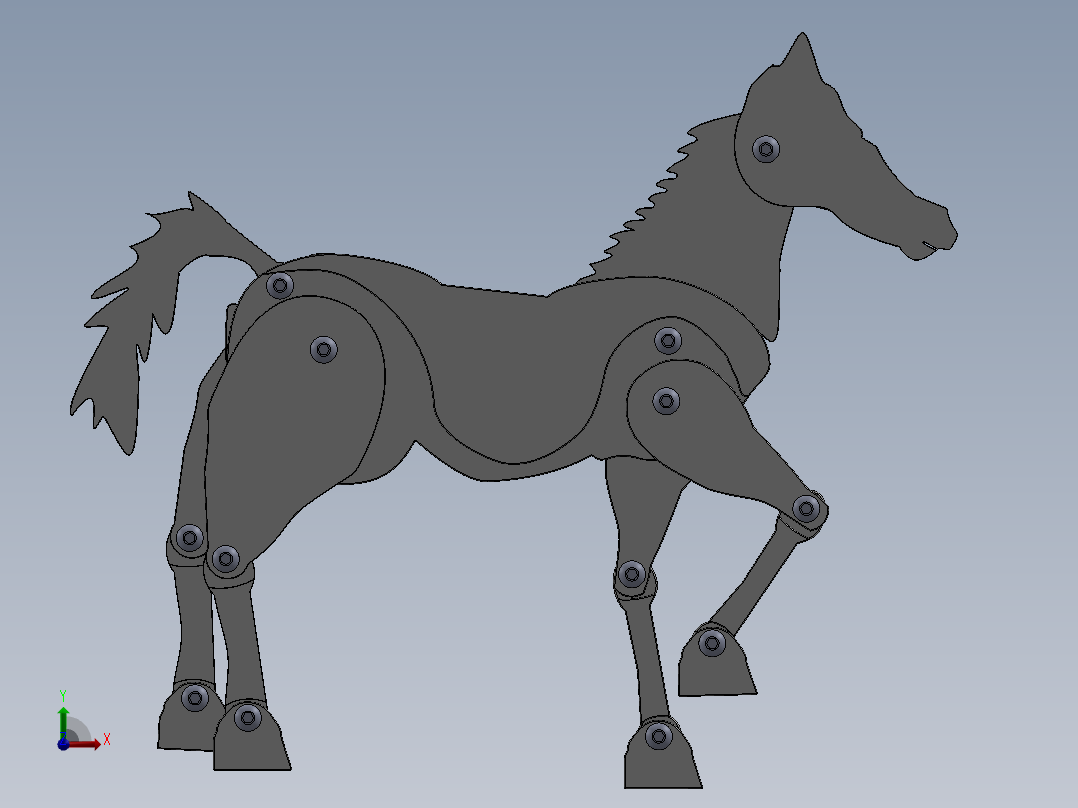Select the knee screw of the standing front leg
Image resolution: width=1078 pixels, height=808 pixels.
(x=631, y=574)
